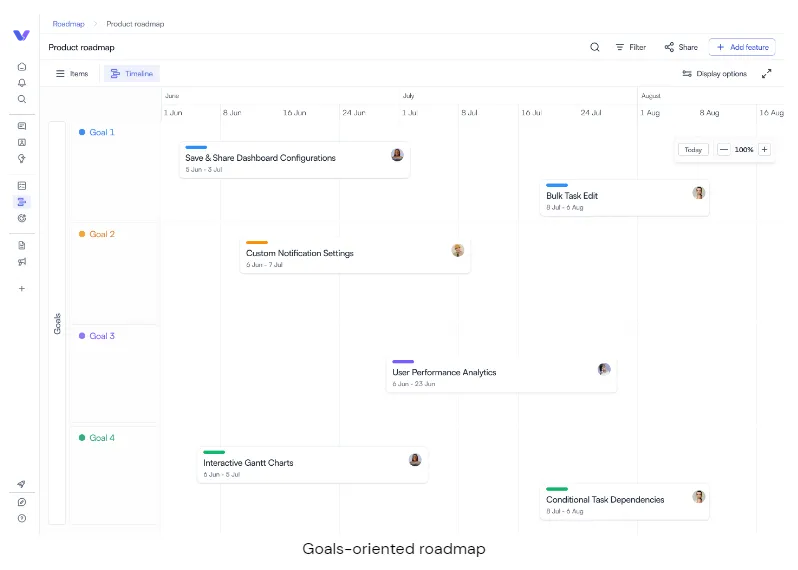Click the search icon in header
798x570 pixels.
pyautogui.click(x=594, y=47)
